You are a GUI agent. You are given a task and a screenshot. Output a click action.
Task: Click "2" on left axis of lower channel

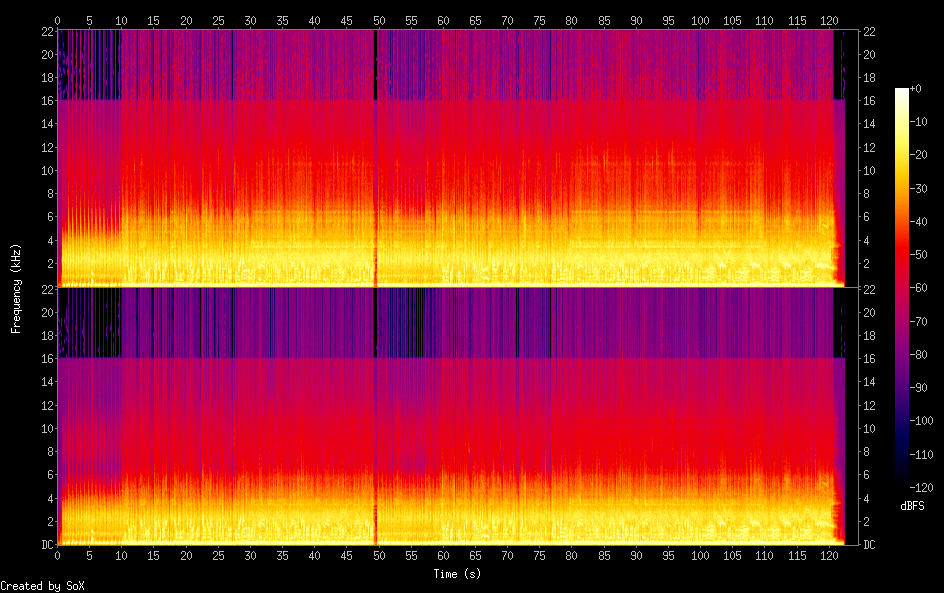pos(51,521)
